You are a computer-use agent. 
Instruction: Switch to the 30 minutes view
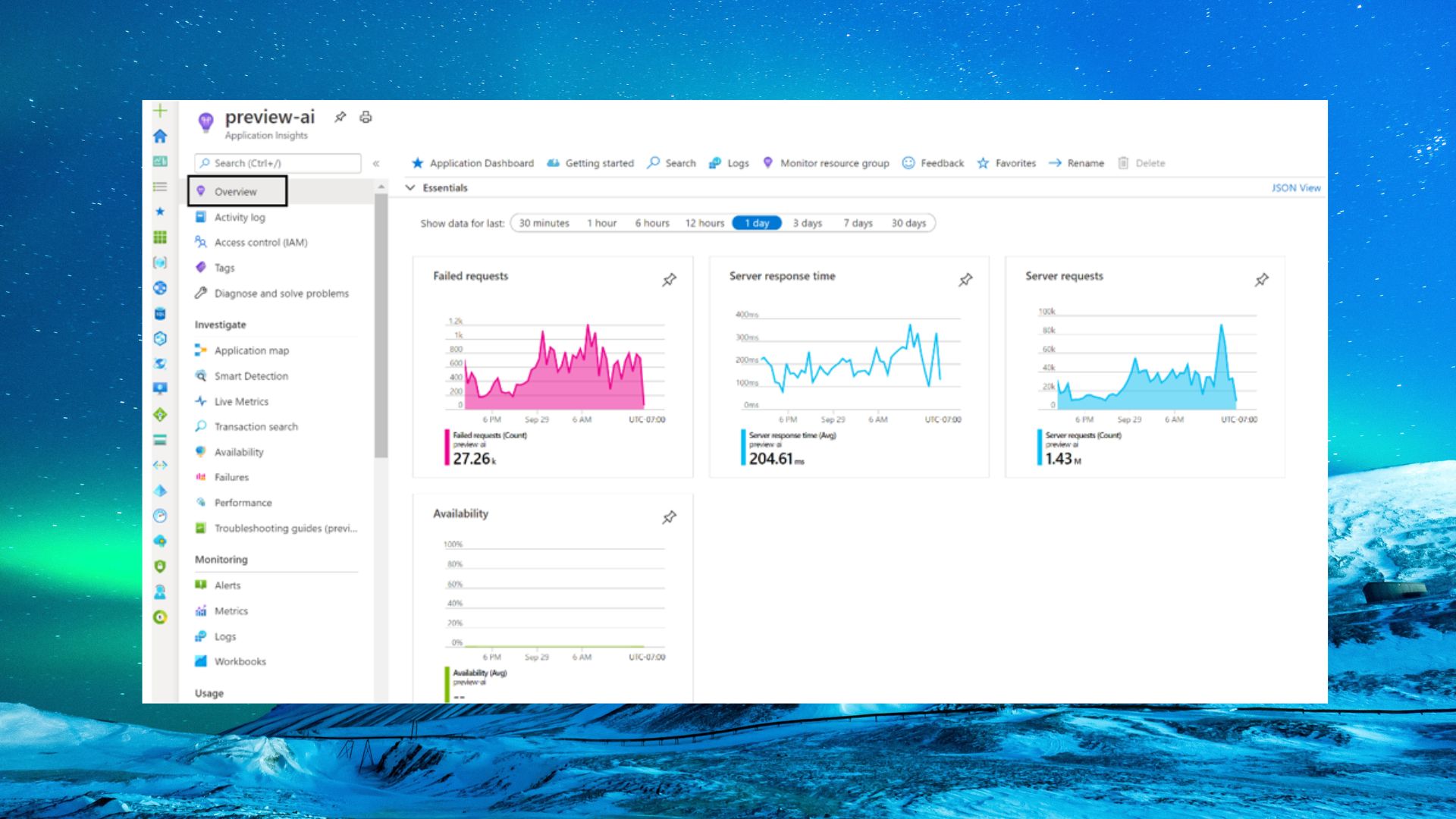544,223
